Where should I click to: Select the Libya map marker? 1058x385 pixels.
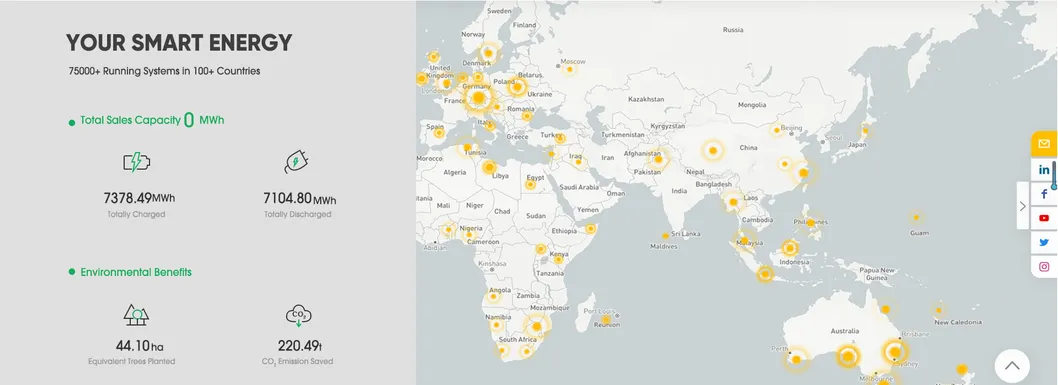tap(490, 167)
